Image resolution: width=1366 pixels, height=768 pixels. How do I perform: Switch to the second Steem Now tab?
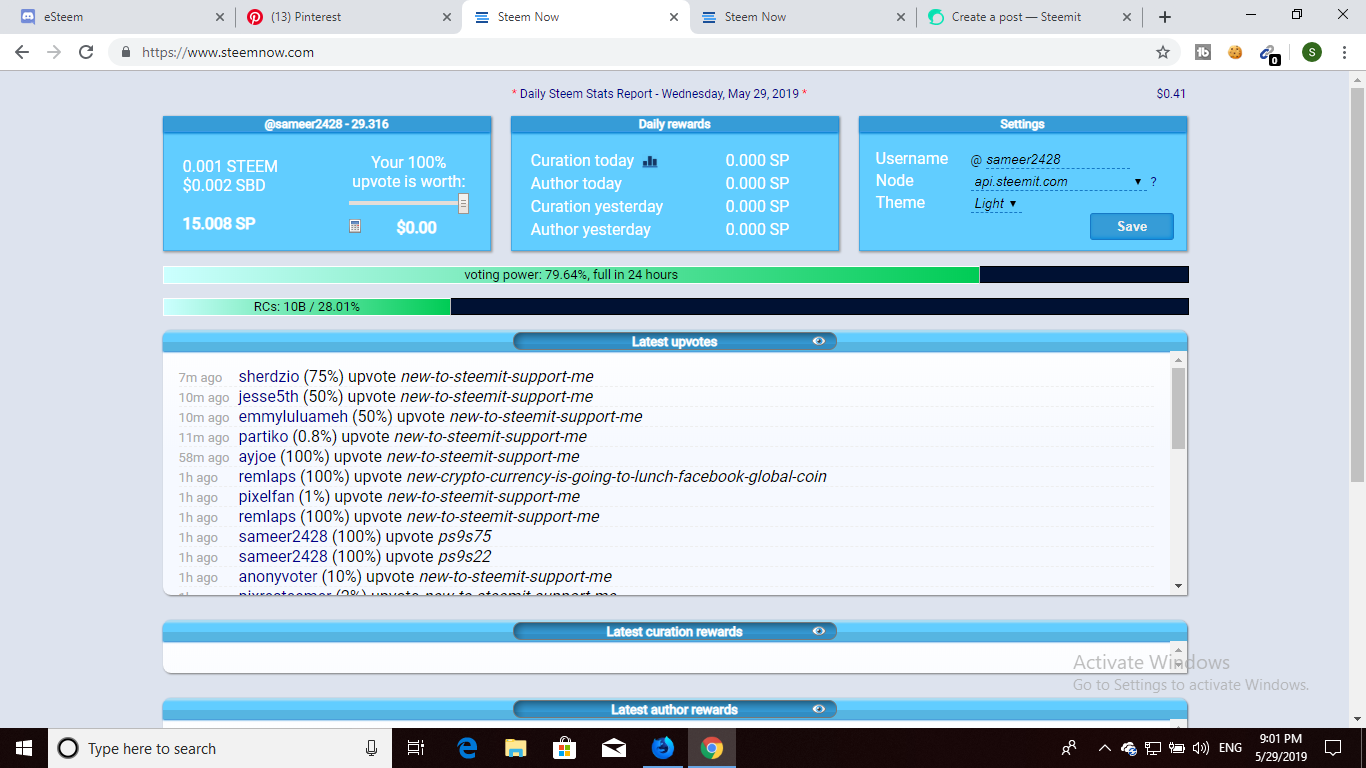pyautogui.click(x=802, y=17)
